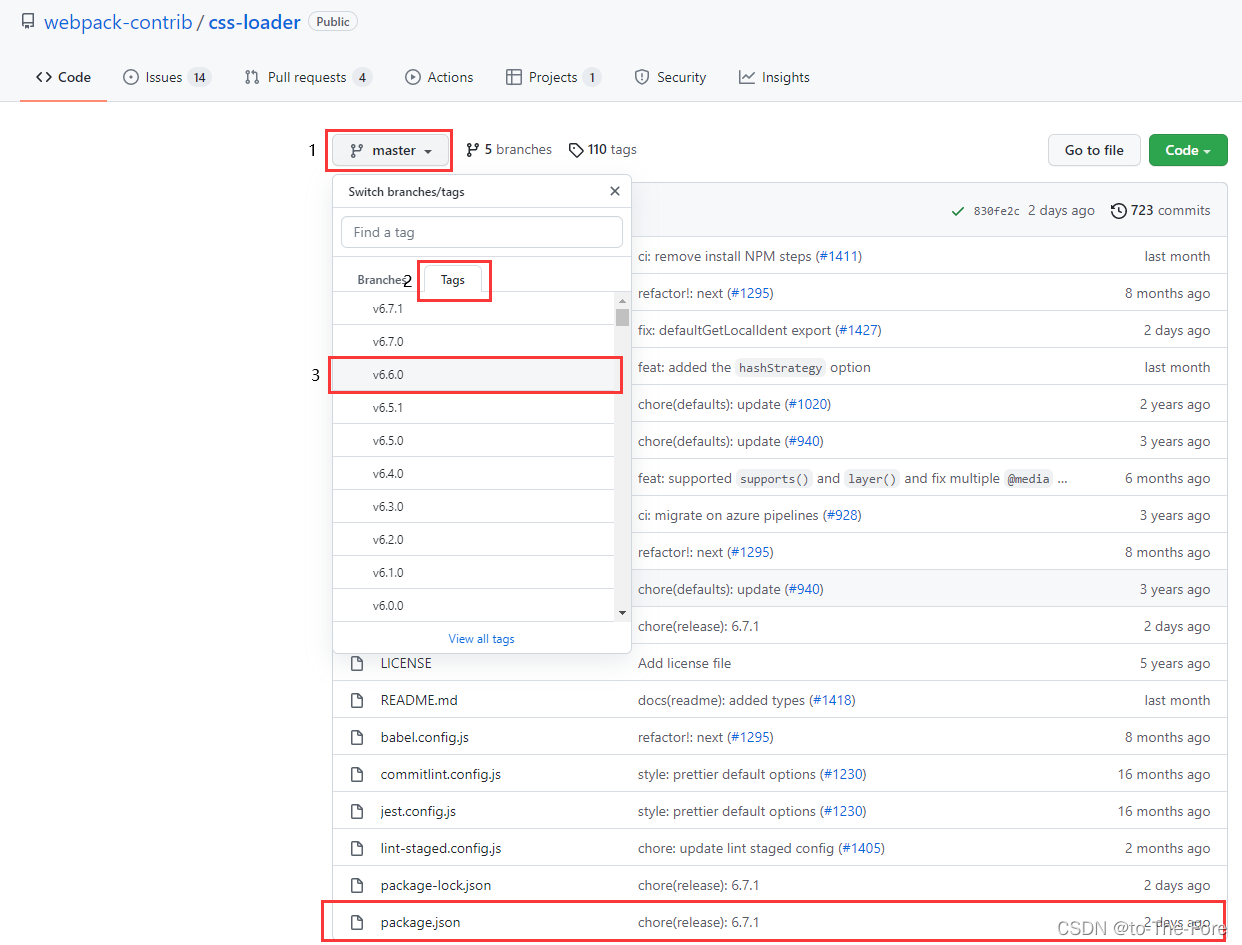Open the Pull requests tab

[x=307, y=77]
